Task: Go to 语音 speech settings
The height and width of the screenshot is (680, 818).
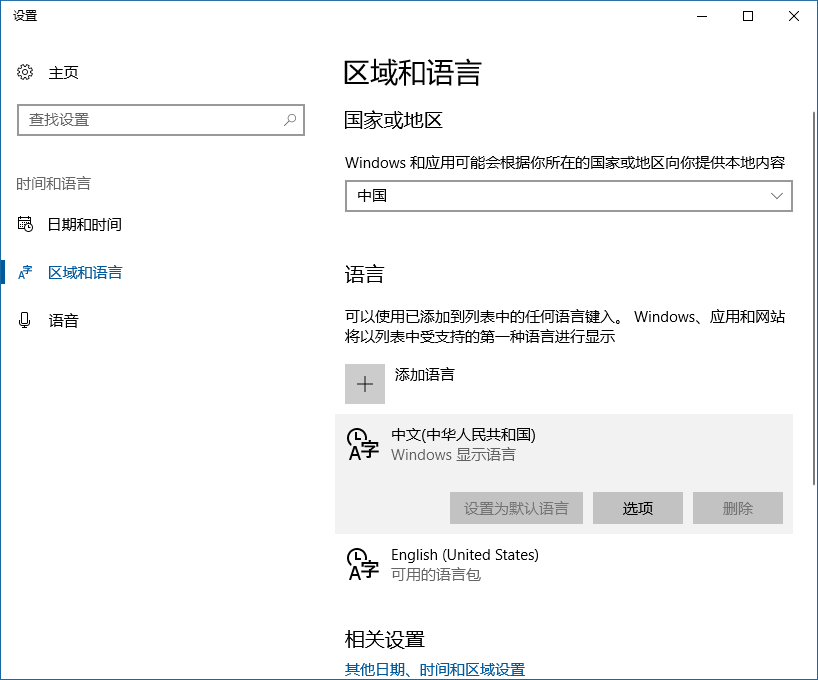Action: click(x=64, y=320)
